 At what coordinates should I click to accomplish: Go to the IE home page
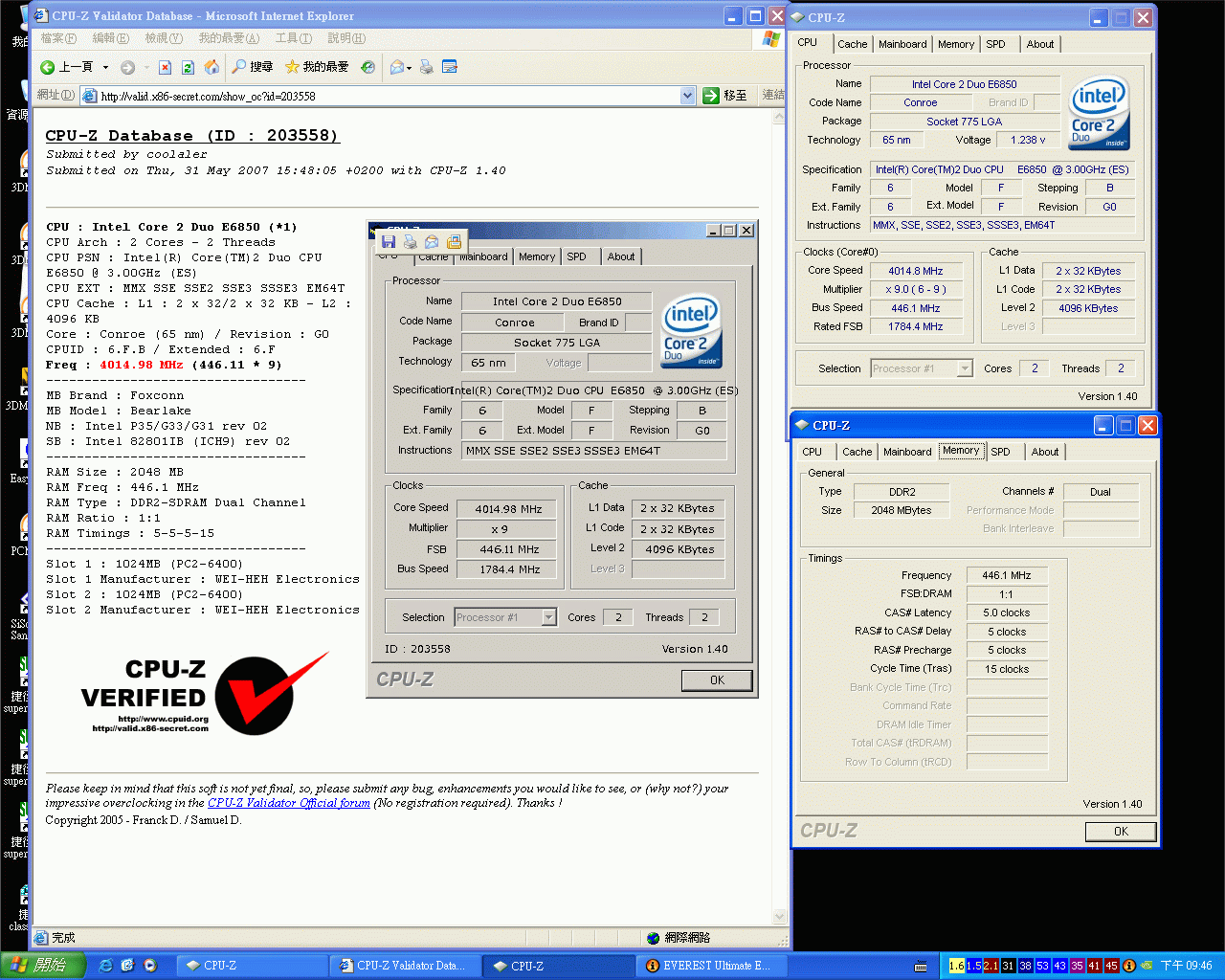tap(212, 67)
